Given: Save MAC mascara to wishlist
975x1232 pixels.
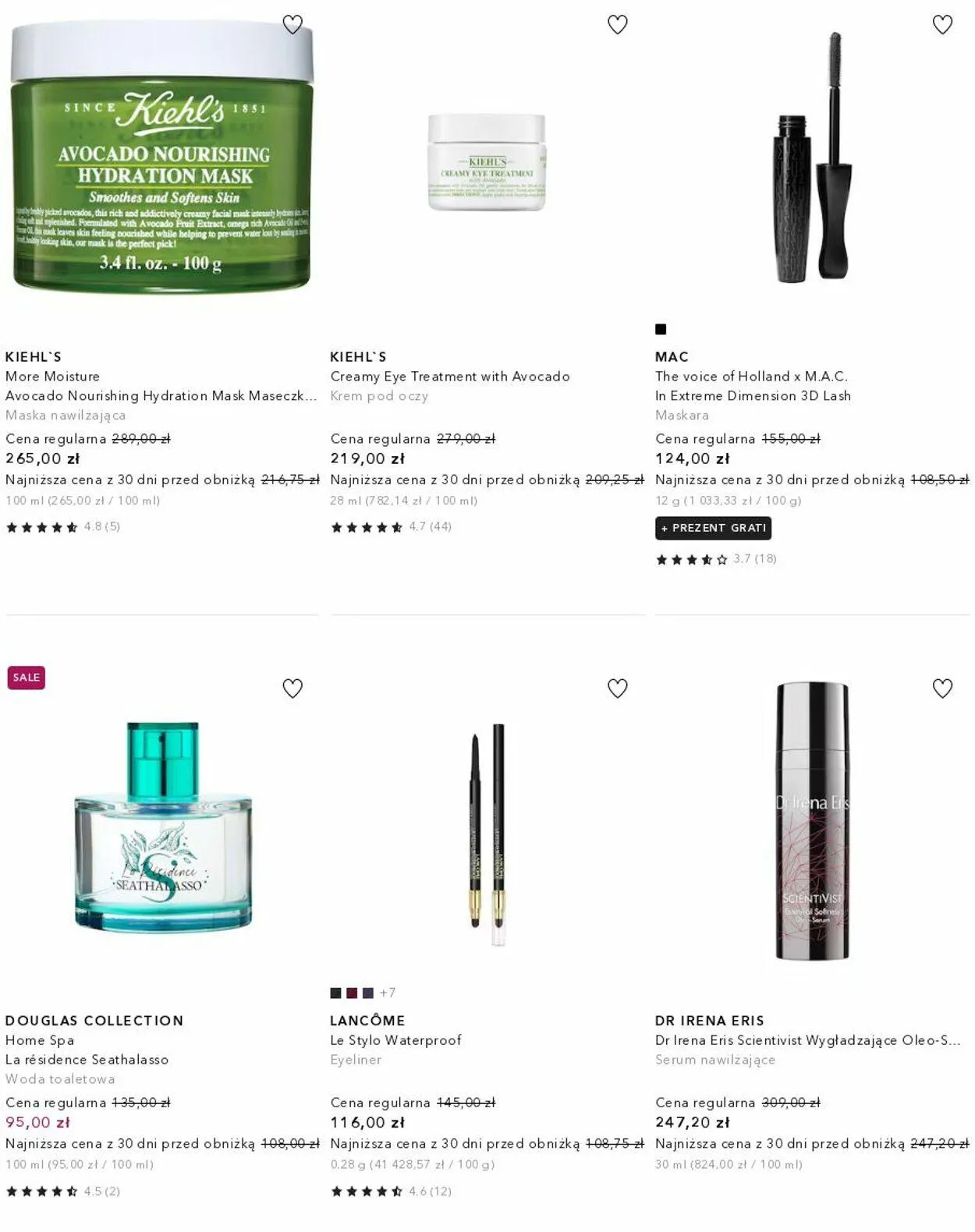Looking at the screenshot, I should point(942,25).
